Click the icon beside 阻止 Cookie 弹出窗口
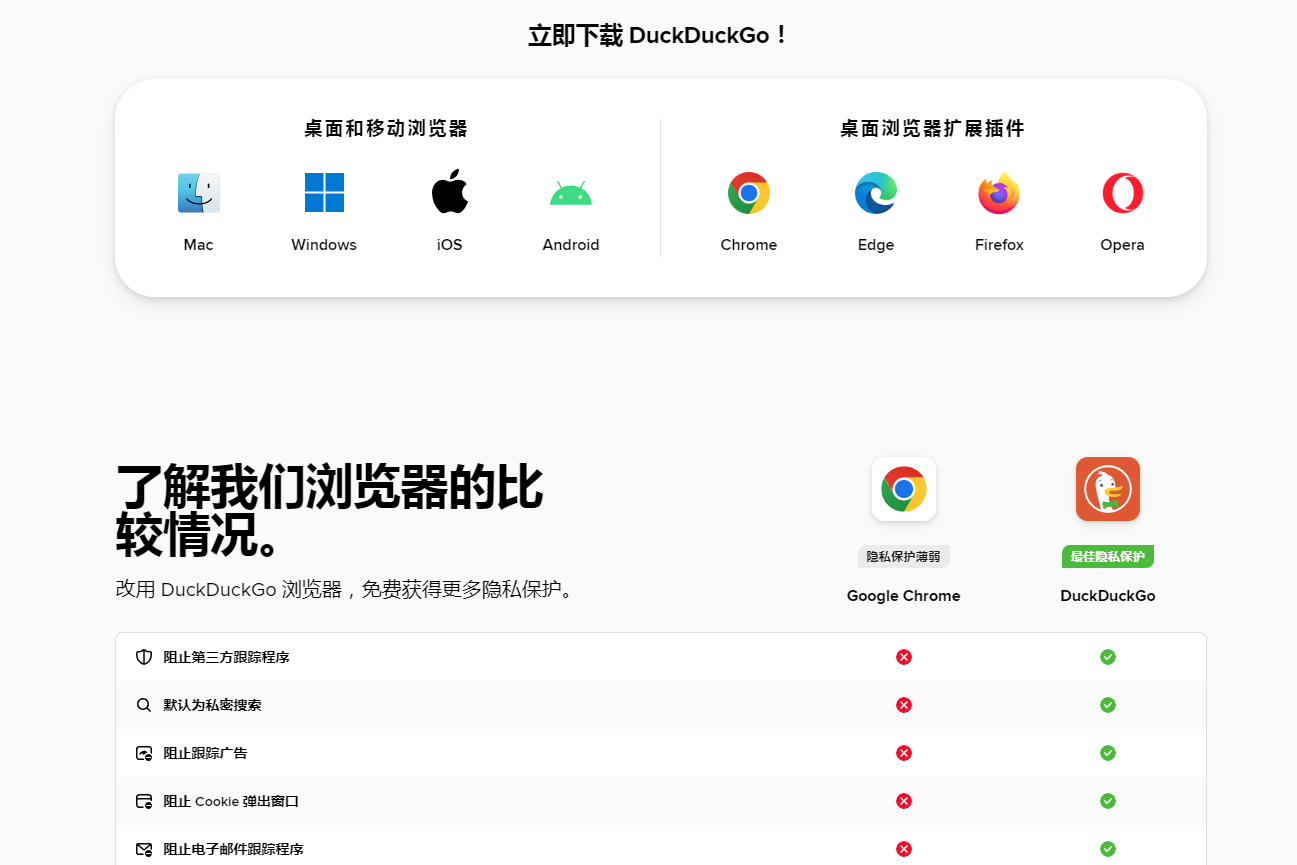Screen dimensions: 1297x865 (x=144, y=801)
